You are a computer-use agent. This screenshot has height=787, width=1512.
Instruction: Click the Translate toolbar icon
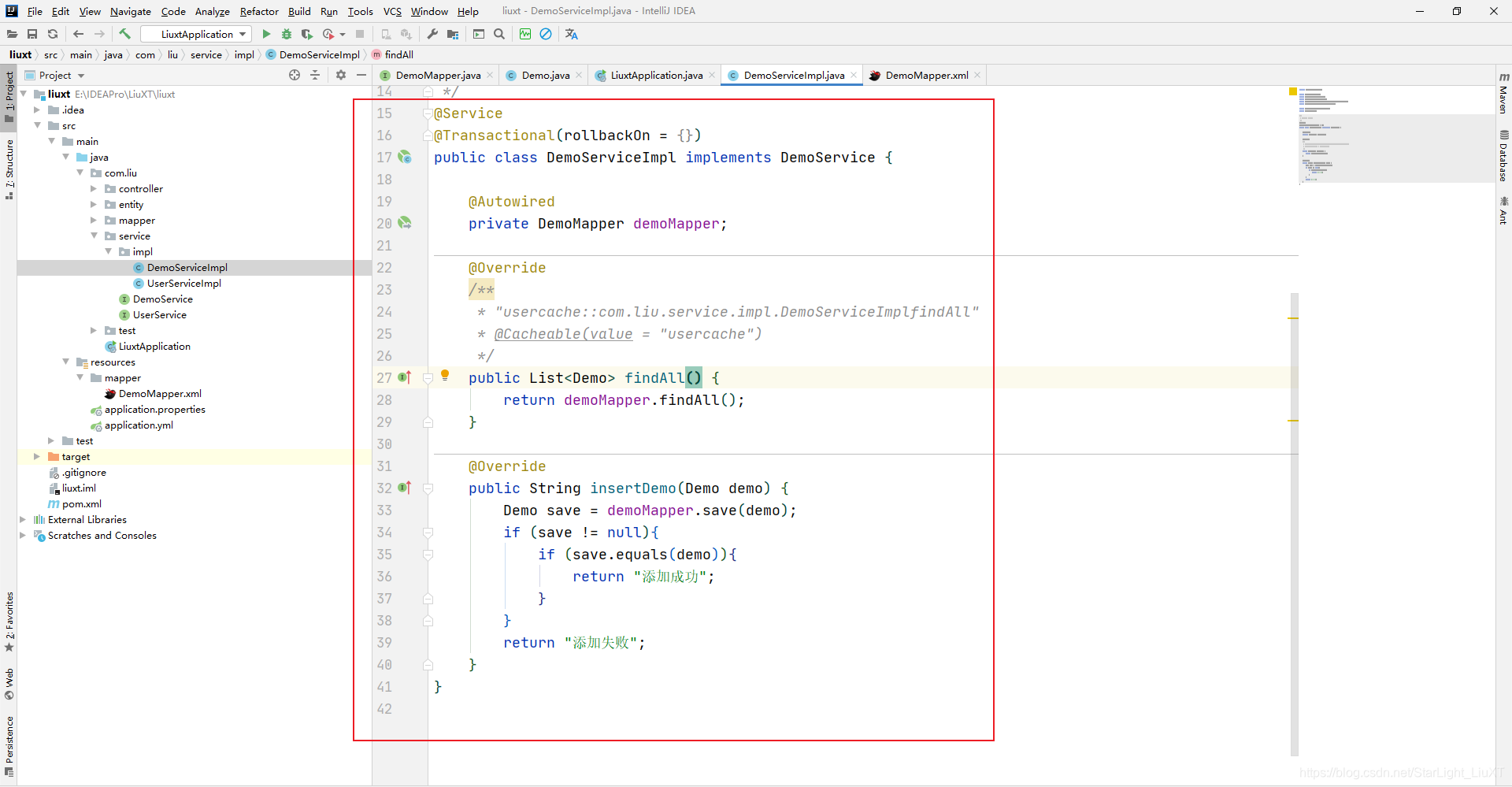pyautogui.click(x=572, y=34)
